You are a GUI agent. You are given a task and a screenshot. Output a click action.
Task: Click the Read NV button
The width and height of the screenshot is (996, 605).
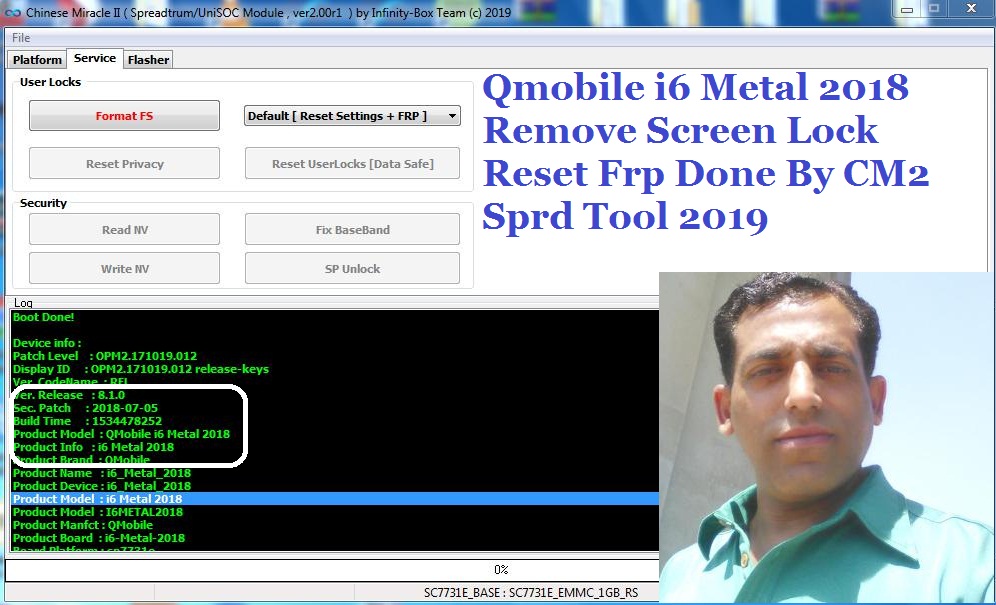point(124,229)
